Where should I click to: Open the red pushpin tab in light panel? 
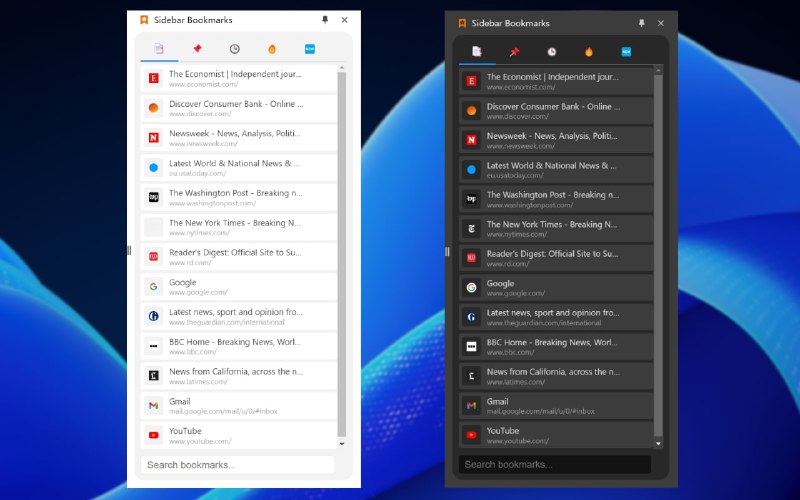pos(197,48)
